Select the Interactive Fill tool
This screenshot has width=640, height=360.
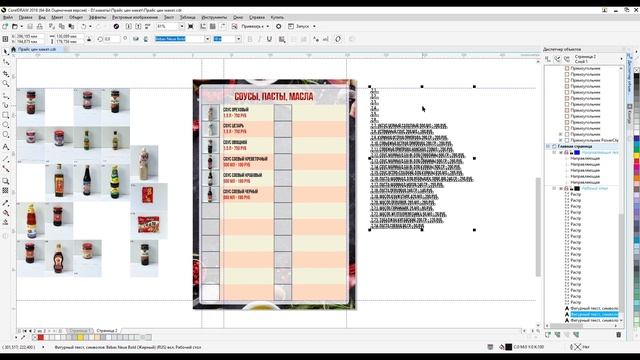6,213
